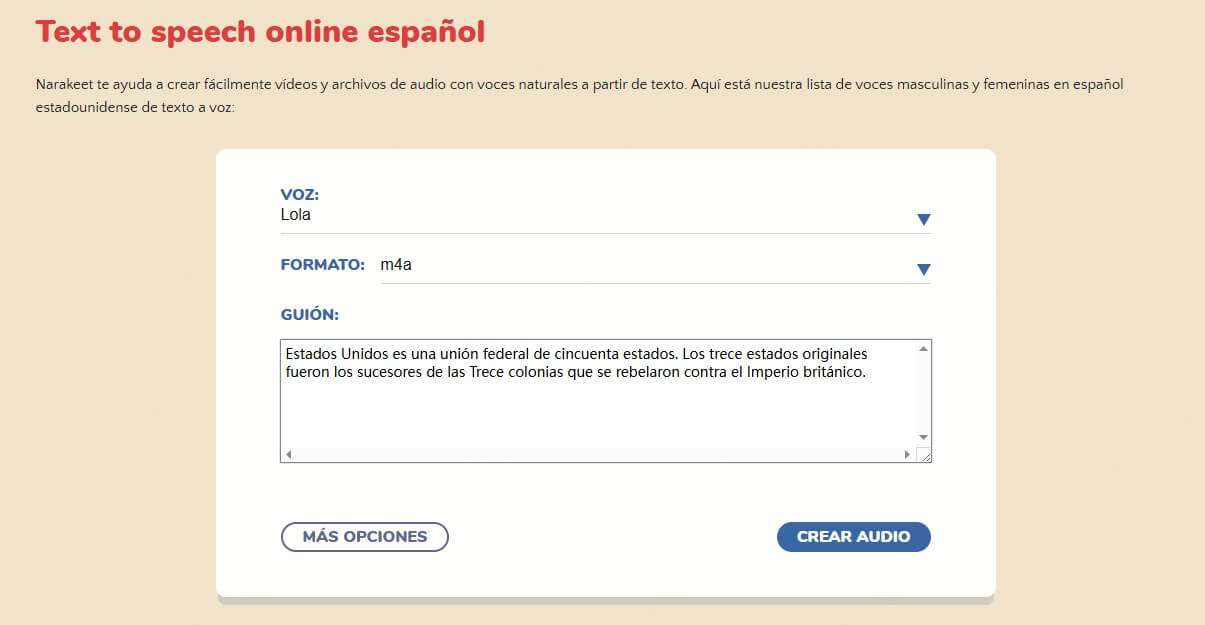
Task: Click the 'Text to speech online español' heading
Action: click(x=260, y=31)
